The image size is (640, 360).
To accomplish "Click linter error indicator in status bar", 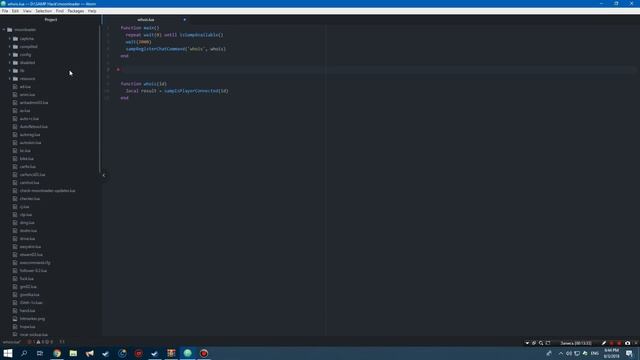I will click(x=31, y=342).
